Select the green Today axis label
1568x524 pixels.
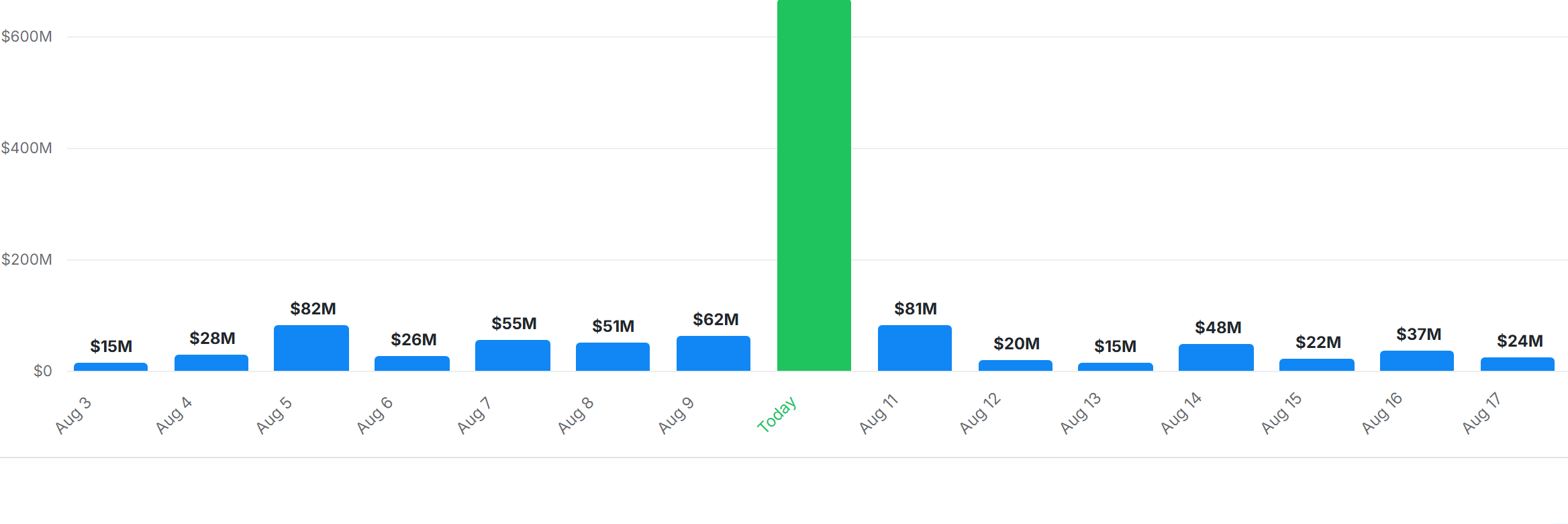pyautogui.click(x=777, y=414)
